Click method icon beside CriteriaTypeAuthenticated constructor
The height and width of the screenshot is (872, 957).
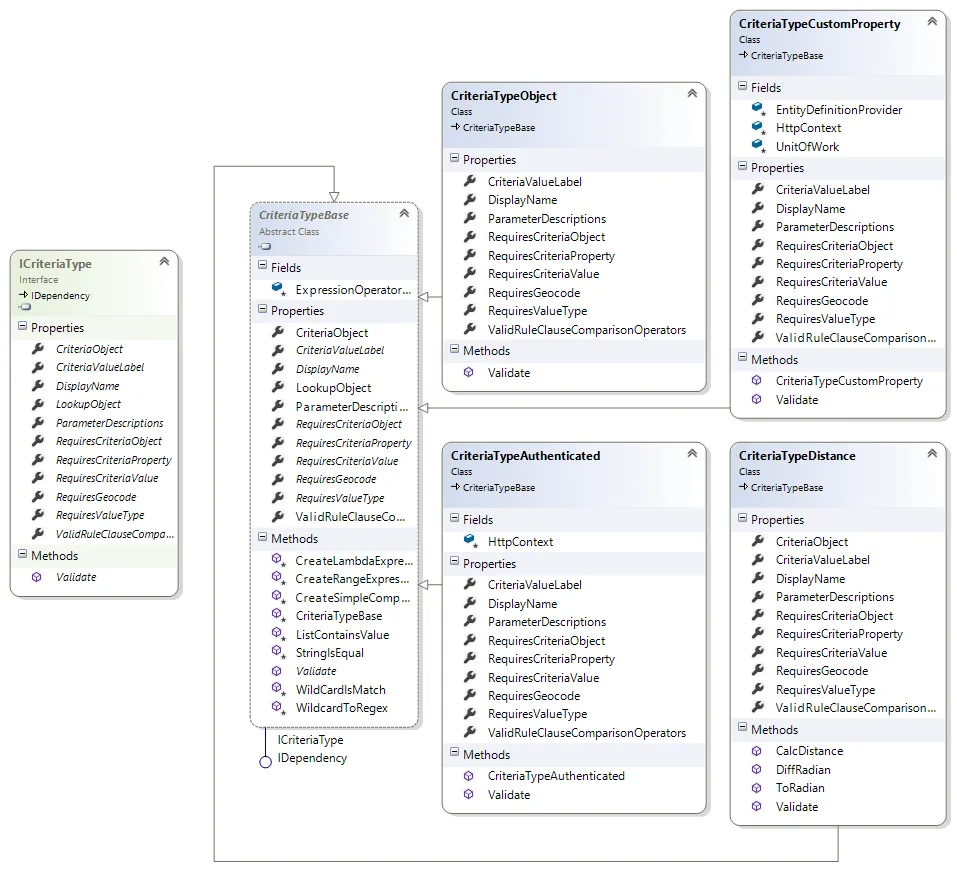coord(468,776)
